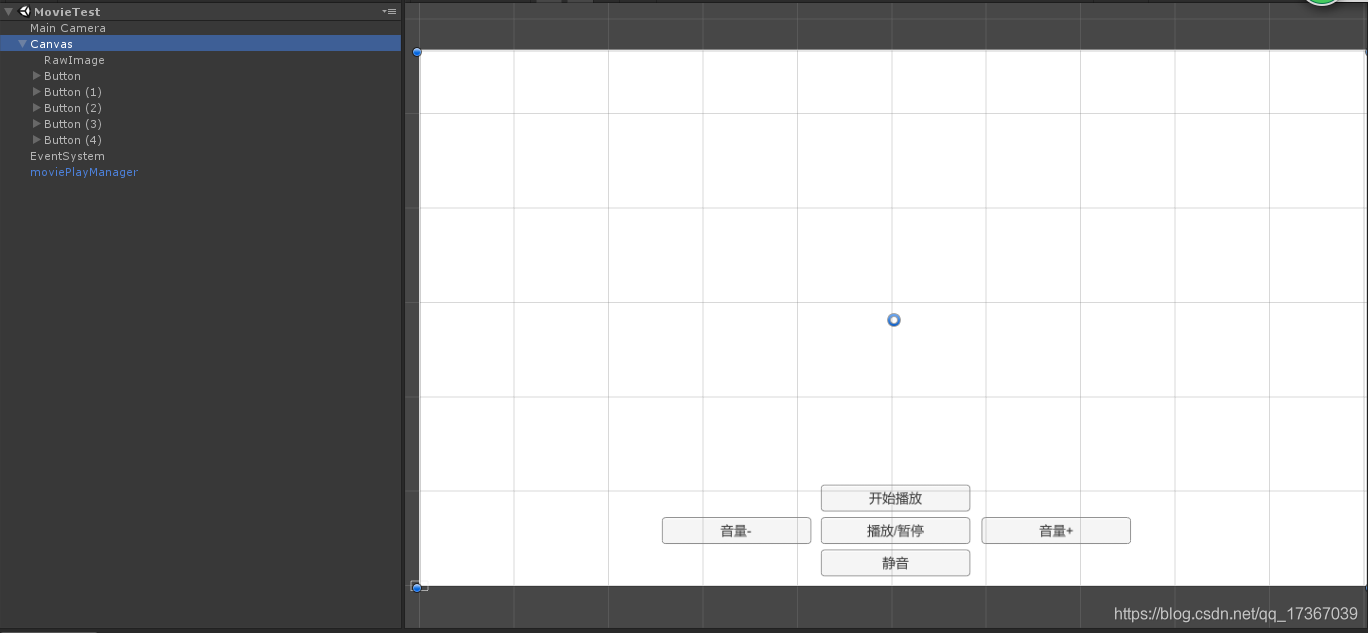Open the Hierarchy panel options menu icon

coord(389,11)
